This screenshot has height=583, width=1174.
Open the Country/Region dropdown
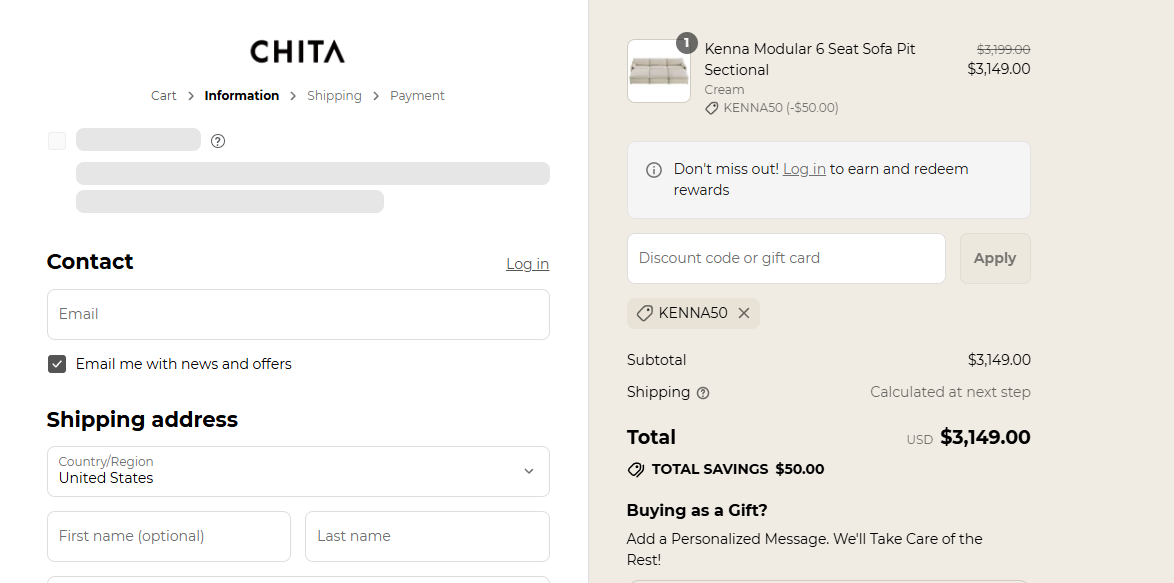click(298, 471)
